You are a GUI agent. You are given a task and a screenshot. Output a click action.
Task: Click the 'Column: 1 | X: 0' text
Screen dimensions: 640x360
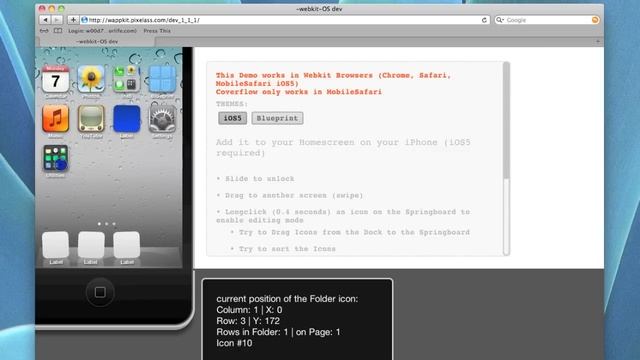pyautogui.click(x=249, y=310)
